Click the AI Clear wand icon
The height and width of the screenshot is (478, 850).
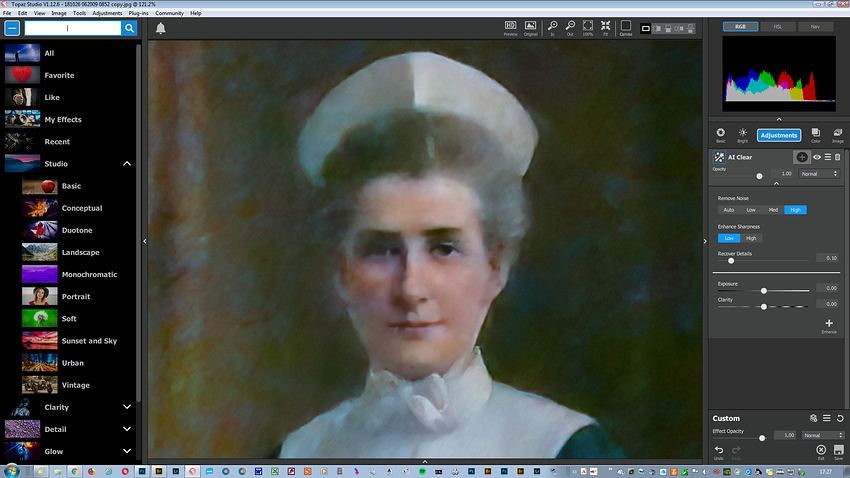[x=719, y=157]
